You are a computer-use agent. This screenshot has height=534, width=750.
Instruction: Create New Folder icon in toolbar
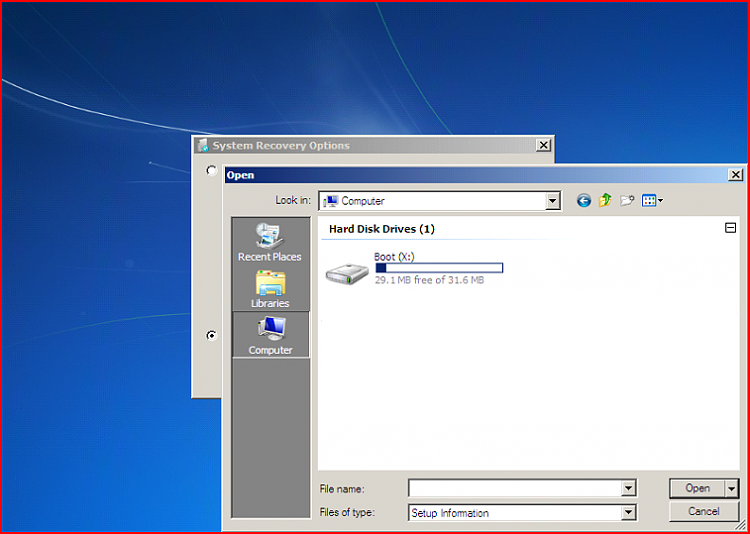pyautogui.click(x=627, y=200)
